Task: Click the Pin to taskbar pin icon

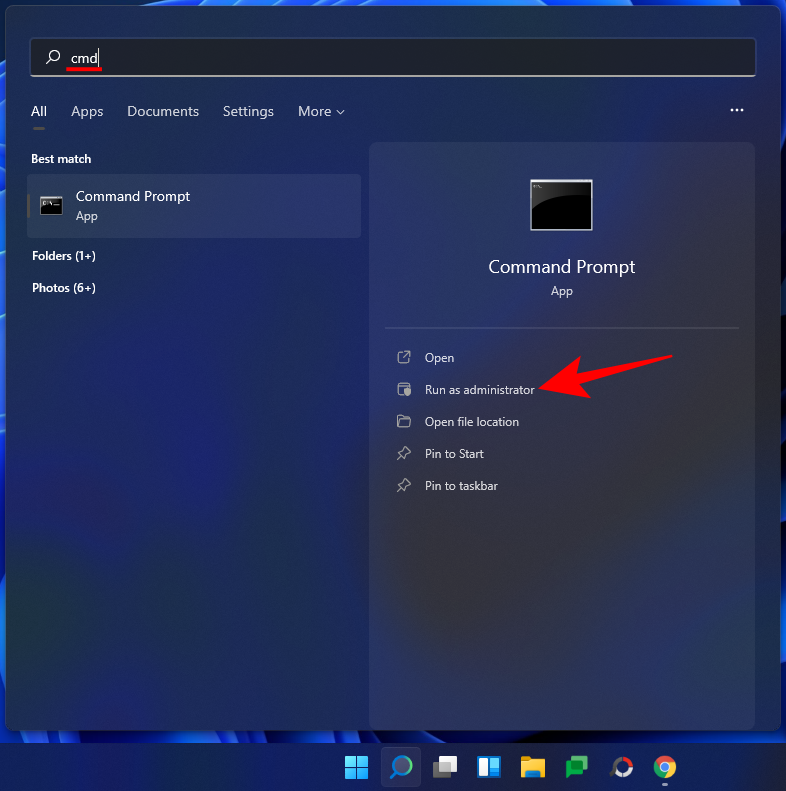Action: click(404, 485)
